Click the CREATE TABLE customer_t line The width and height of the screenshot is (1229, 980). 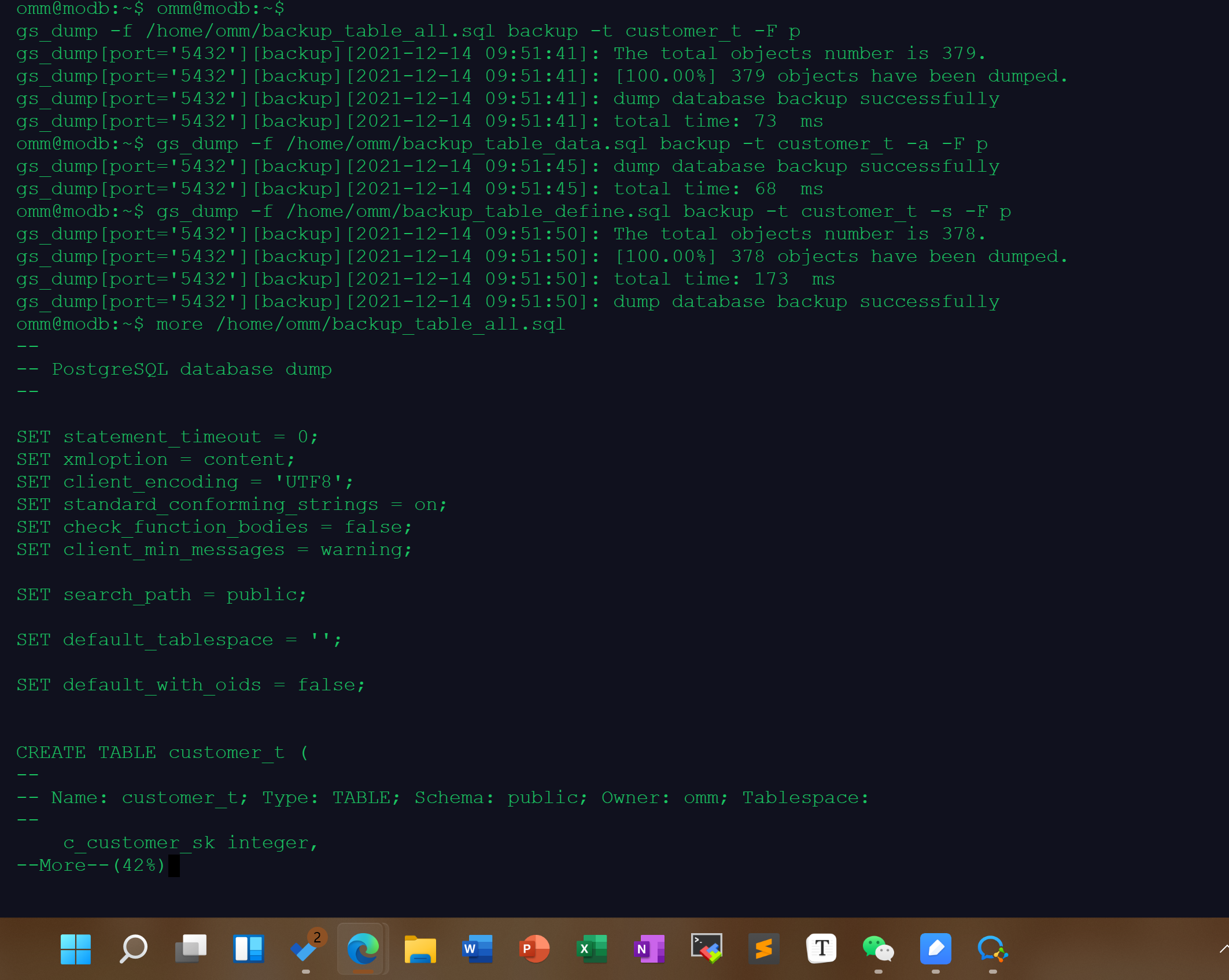[162, 753]
